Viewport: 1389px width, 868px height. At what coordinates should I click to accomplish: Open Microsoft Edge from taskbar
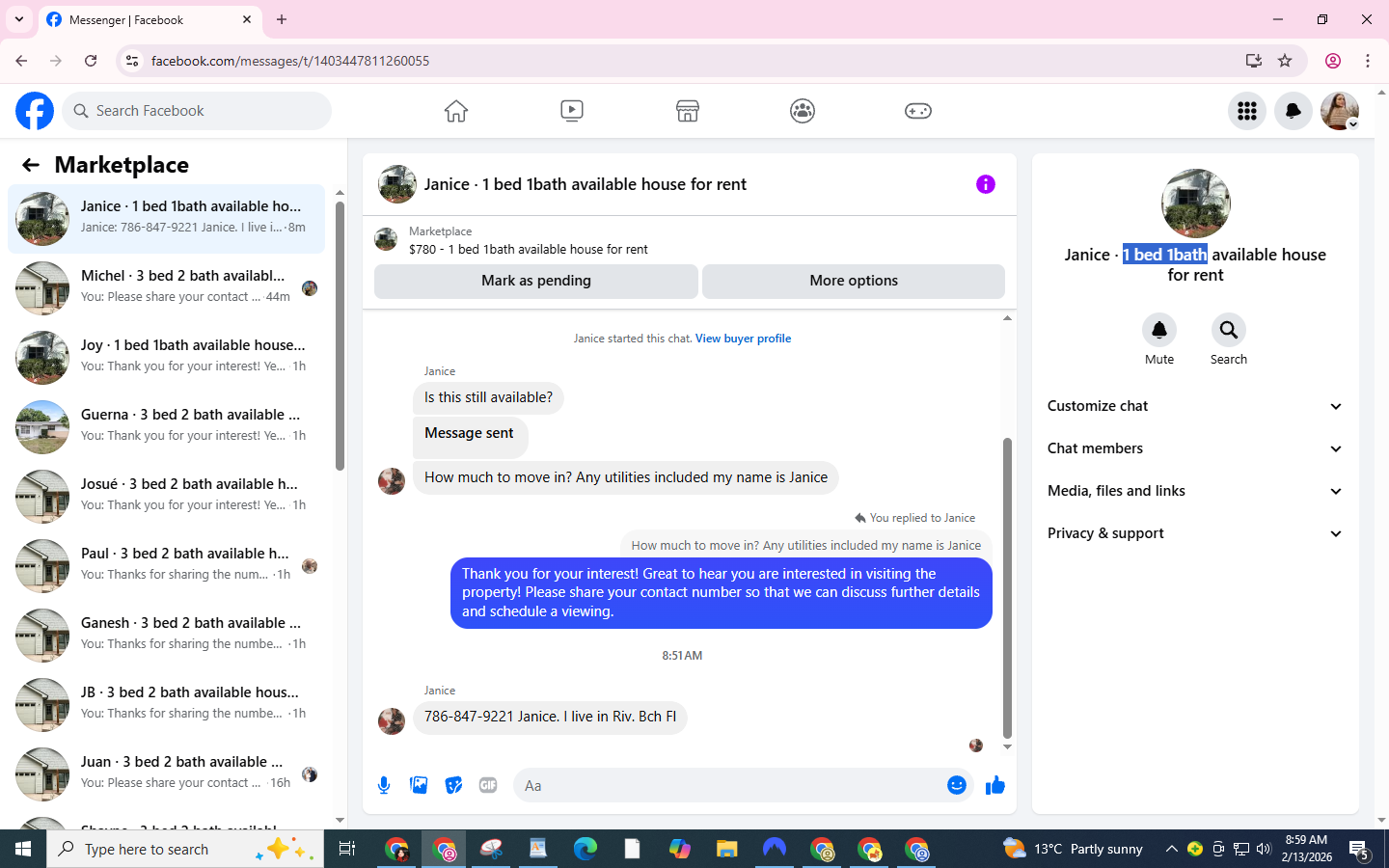coord(586,849)
